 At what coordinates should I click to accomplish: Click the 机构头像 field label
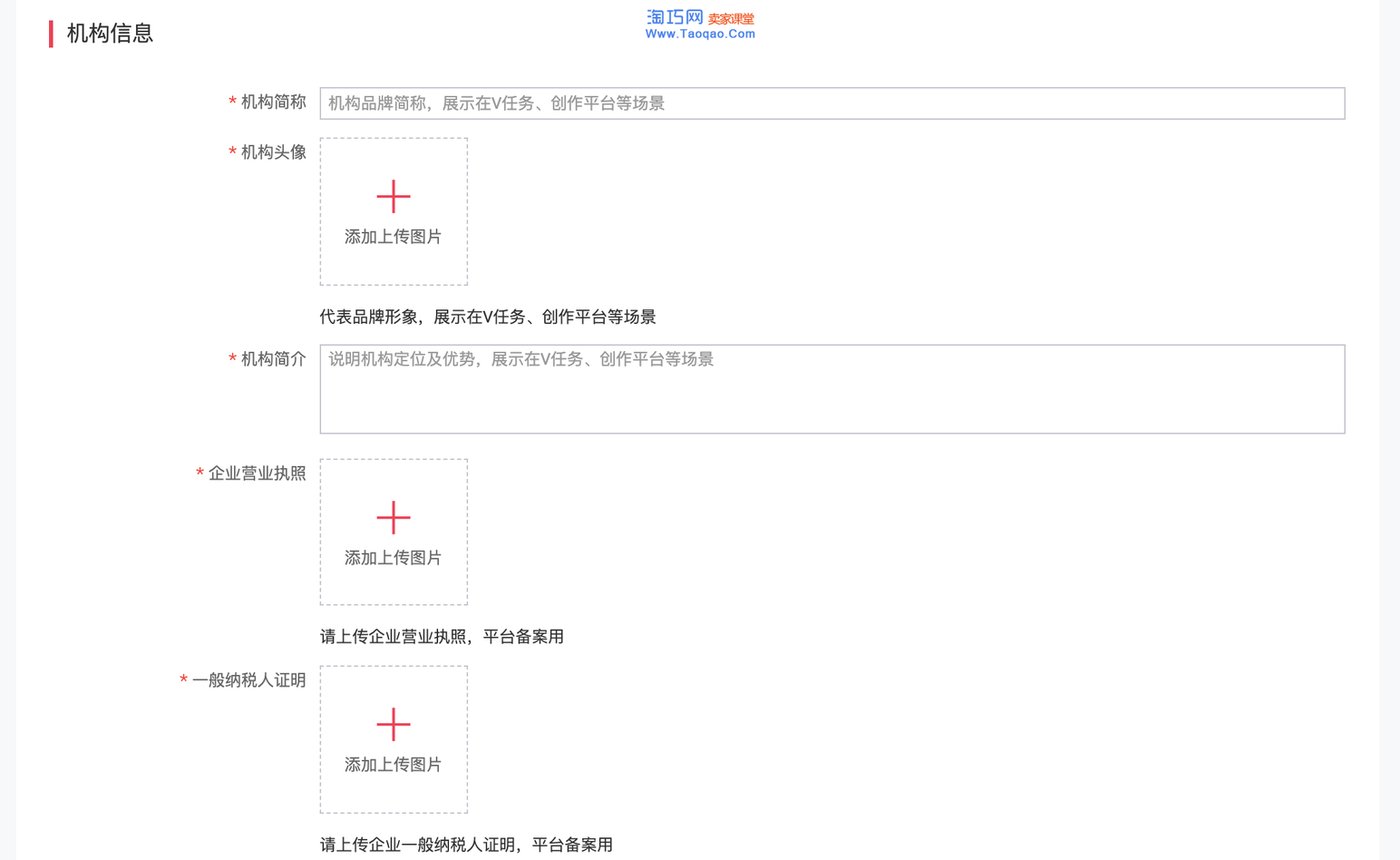point(273,152)
